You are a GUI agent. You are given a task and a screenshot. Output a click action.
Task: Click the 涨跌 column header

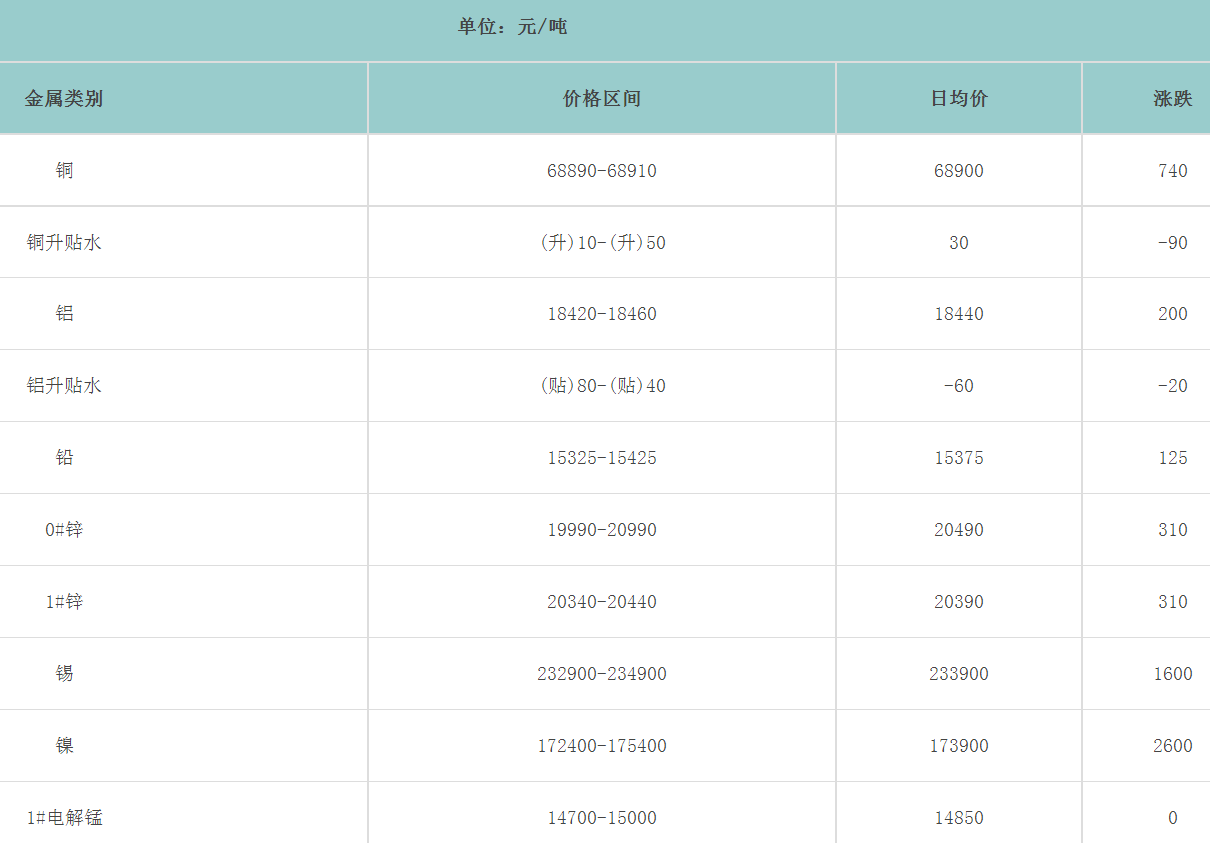click(x=1172, y=99)
